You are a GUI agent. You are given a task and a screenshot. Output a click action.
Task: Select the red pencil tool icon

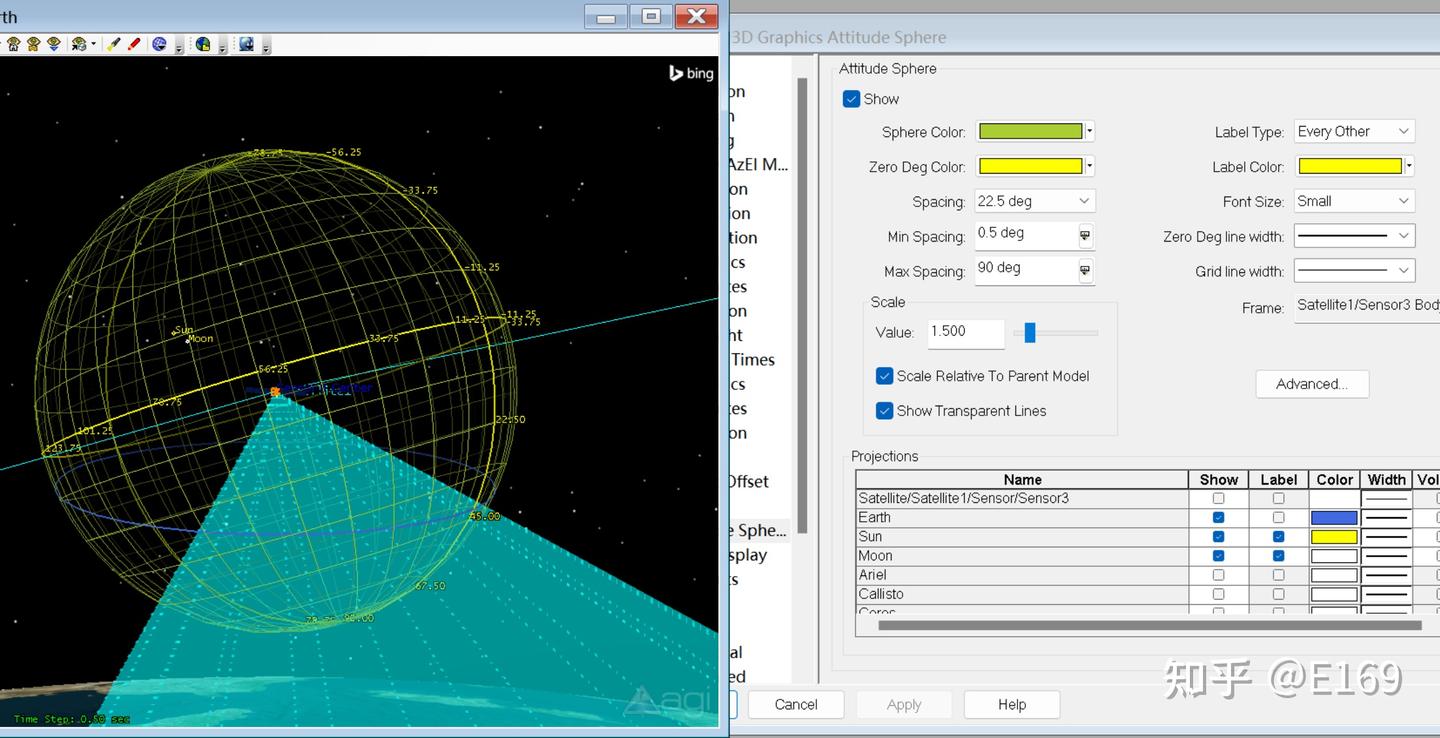pyautogui.click(x=134, y=44)
